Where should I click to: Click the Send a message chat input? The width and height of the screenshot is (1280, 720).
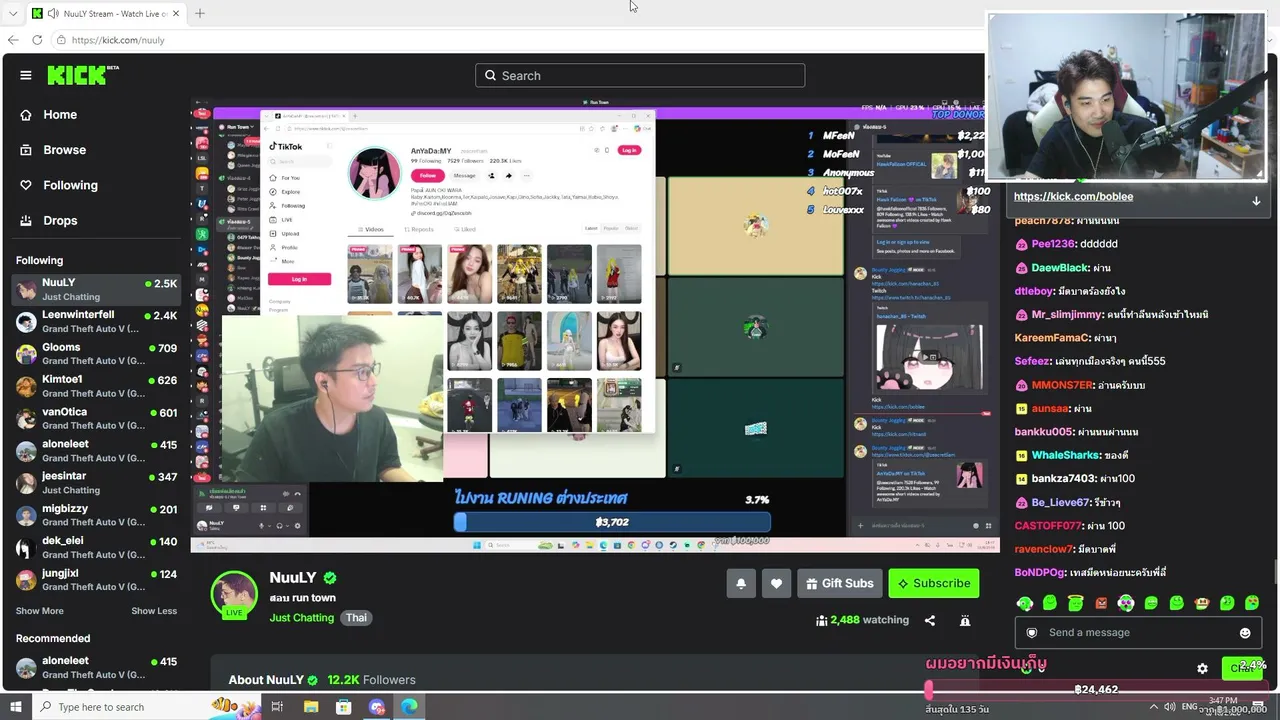pyautogui.click(x=1138, y=632)
